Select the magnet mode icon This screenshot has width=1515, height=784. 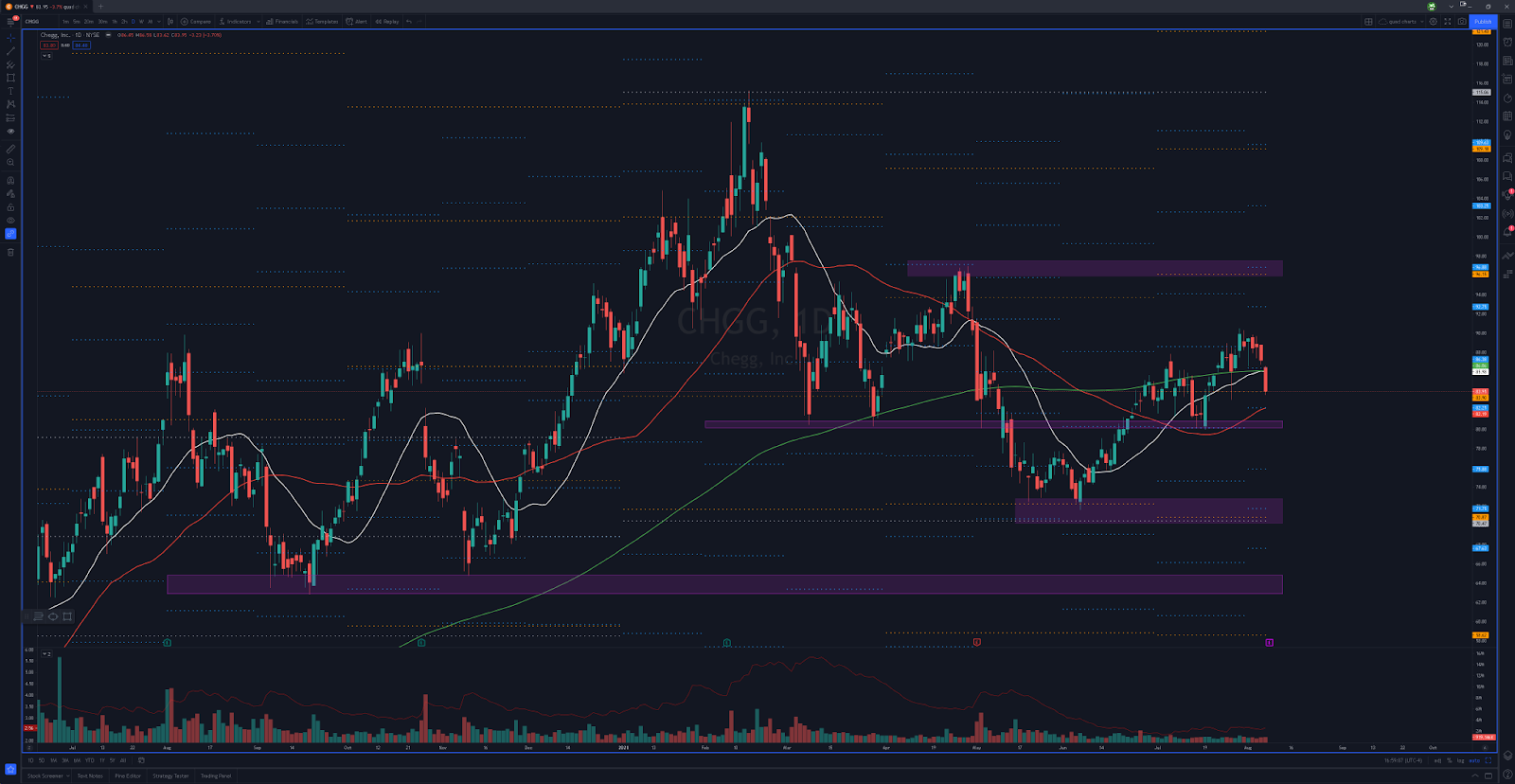(x=10, y=180)
